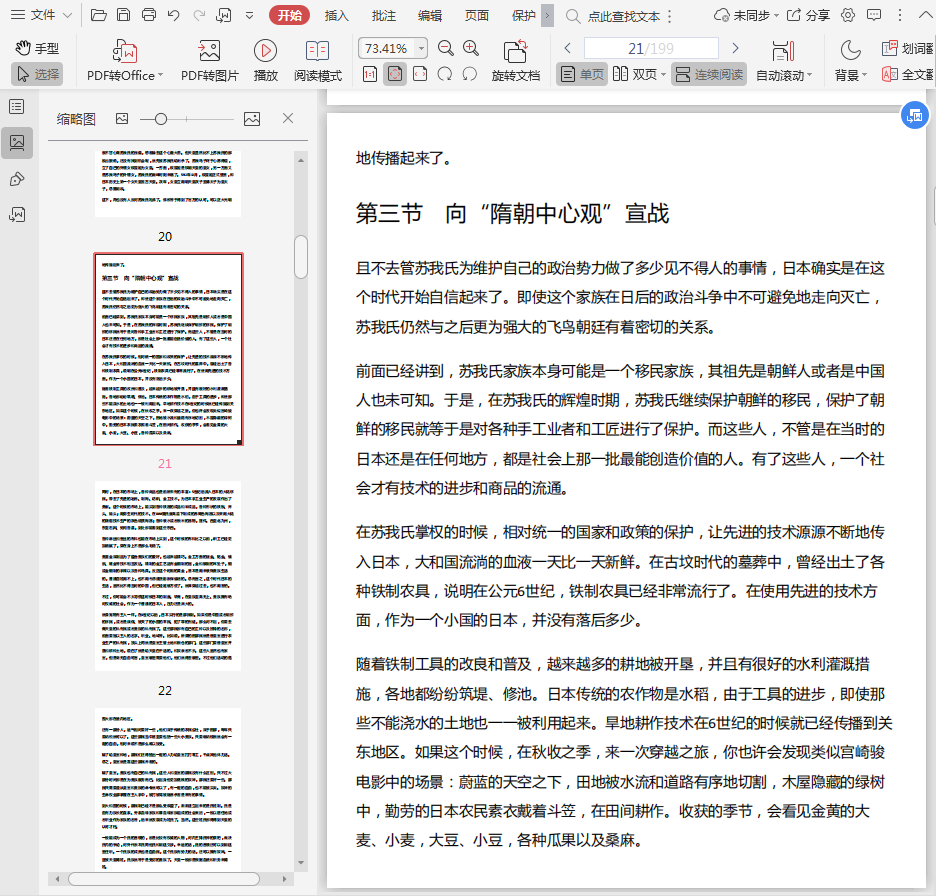Start slideshow with 播放 icon
Image resolution: width=936 pixels, height=896 pixels.
tap(265, 52)
